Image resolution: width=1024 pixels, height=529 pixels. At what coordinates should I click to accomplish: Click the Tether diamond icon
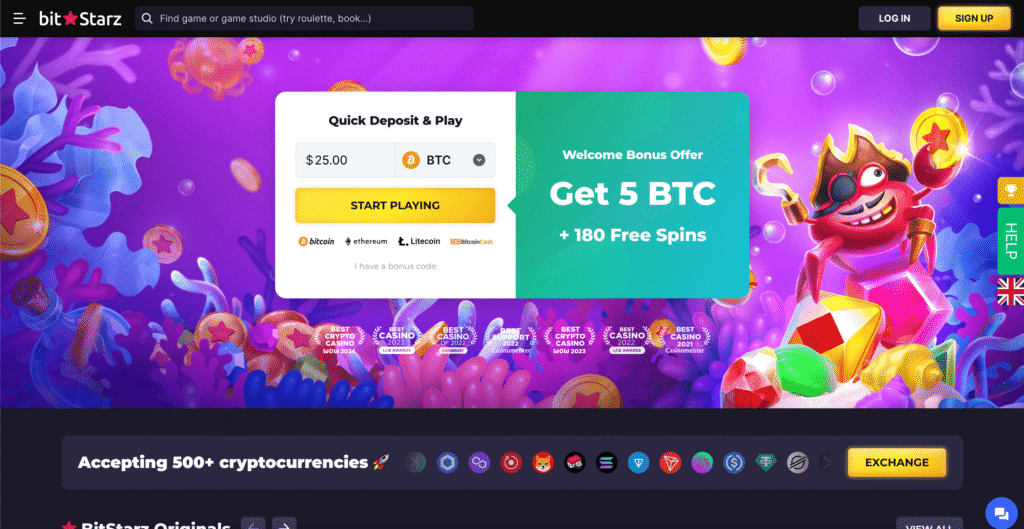tap(766, 462)
